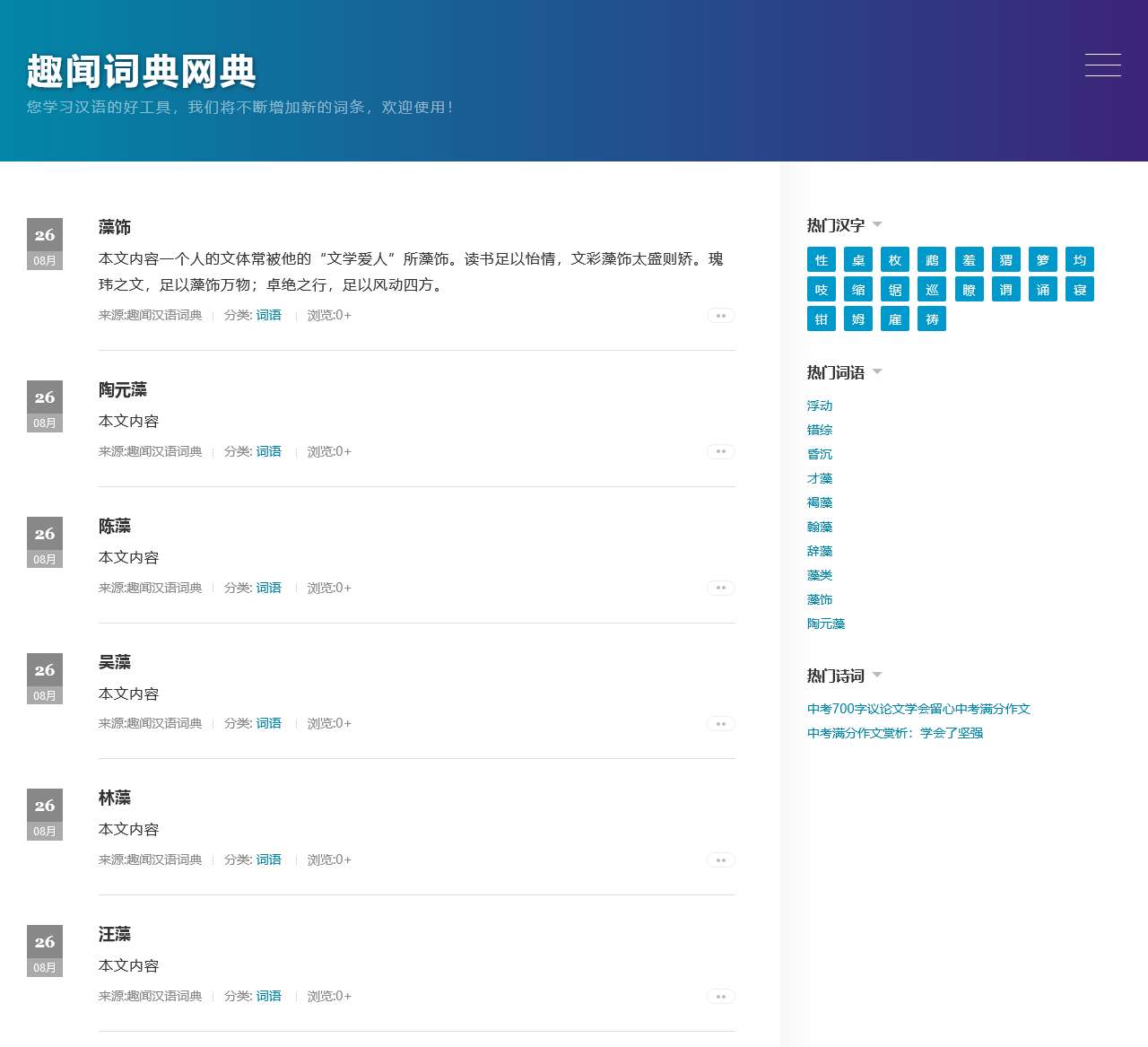Screen dimensions: 1148x1047
Task: Collapse the 热门诗词 section arrow
Action: pyautogui.click(x=877, y=676)
